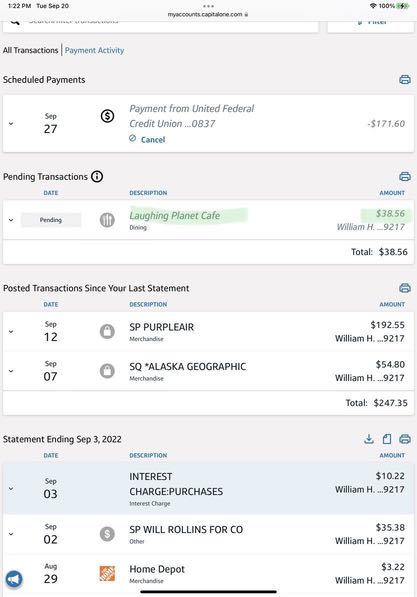Viewport: 417px width, 597px height.
Task: Open the Laughing Planet Cafe transaction
Action: pyautogui.click(x=175, y=215)
